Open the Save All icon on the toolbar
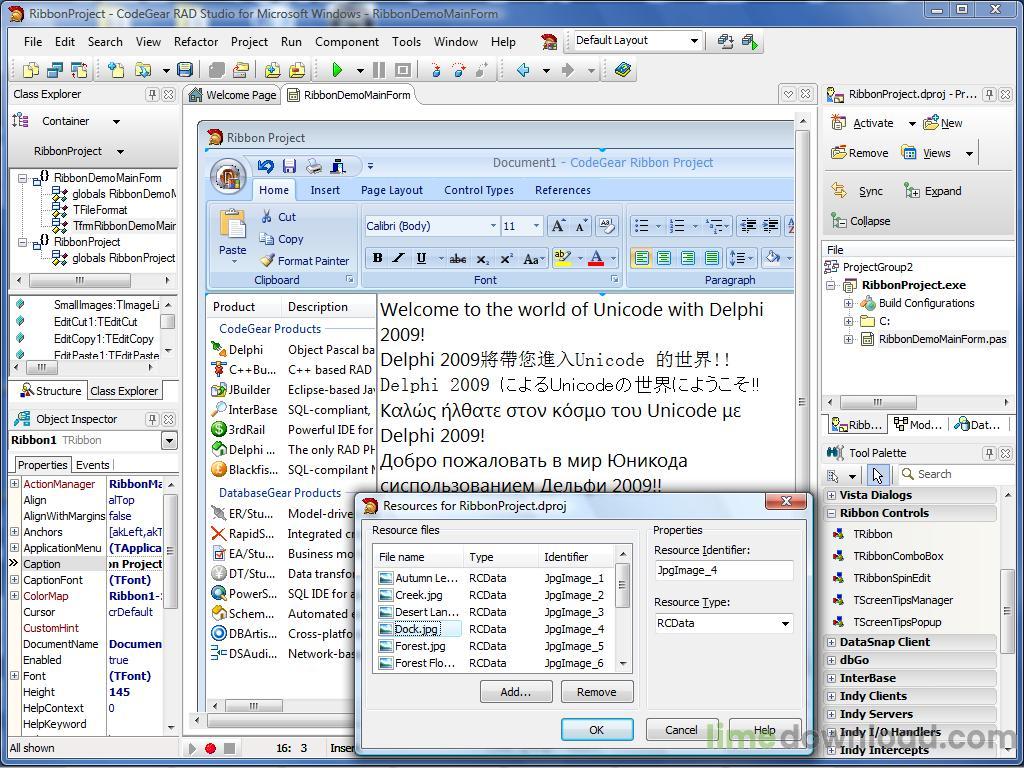This screenshot has width=1024, height=768. 186,71
